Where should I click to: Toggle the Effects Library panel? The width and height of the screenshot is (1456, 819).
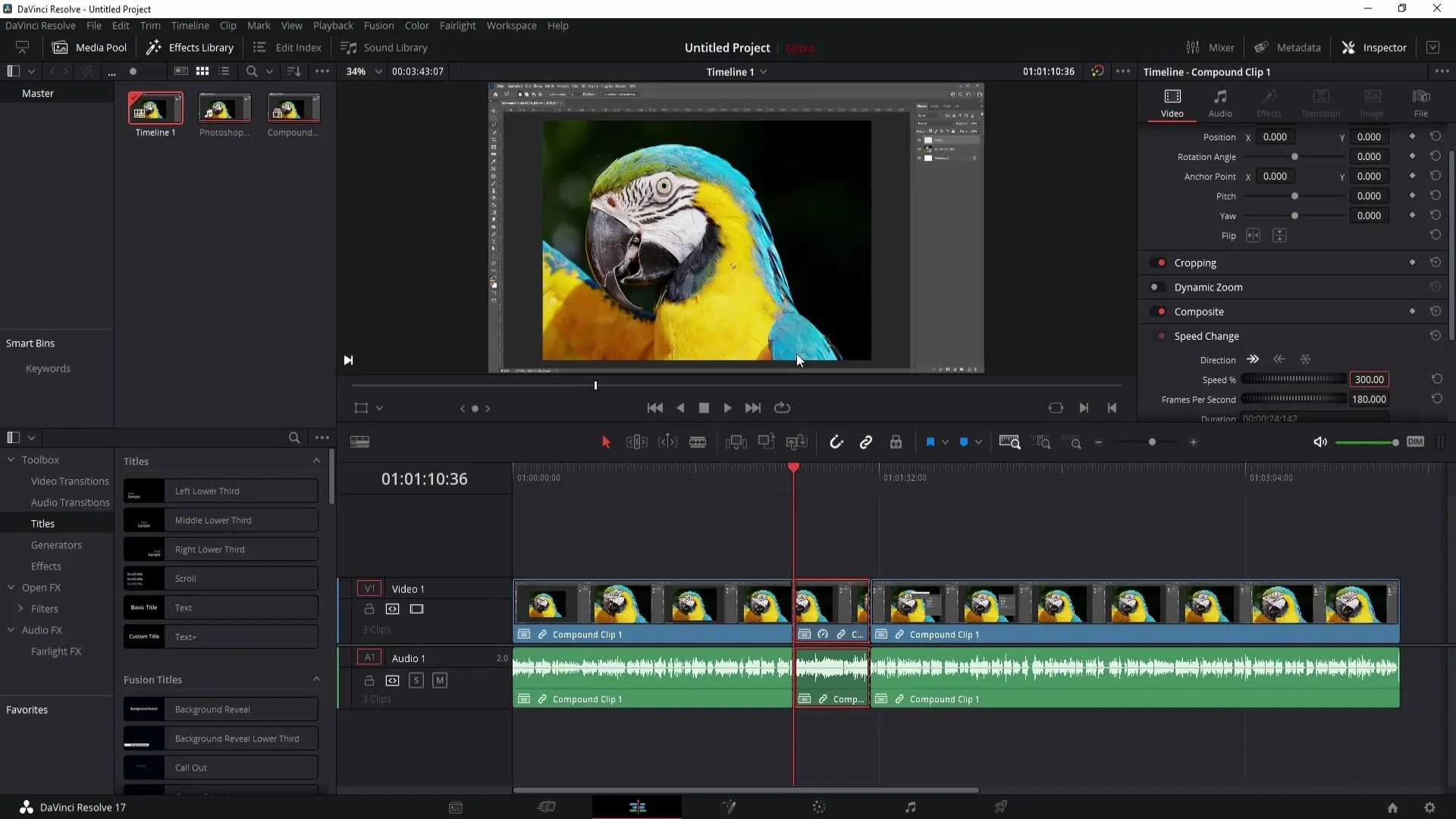(x=190, y=47)
